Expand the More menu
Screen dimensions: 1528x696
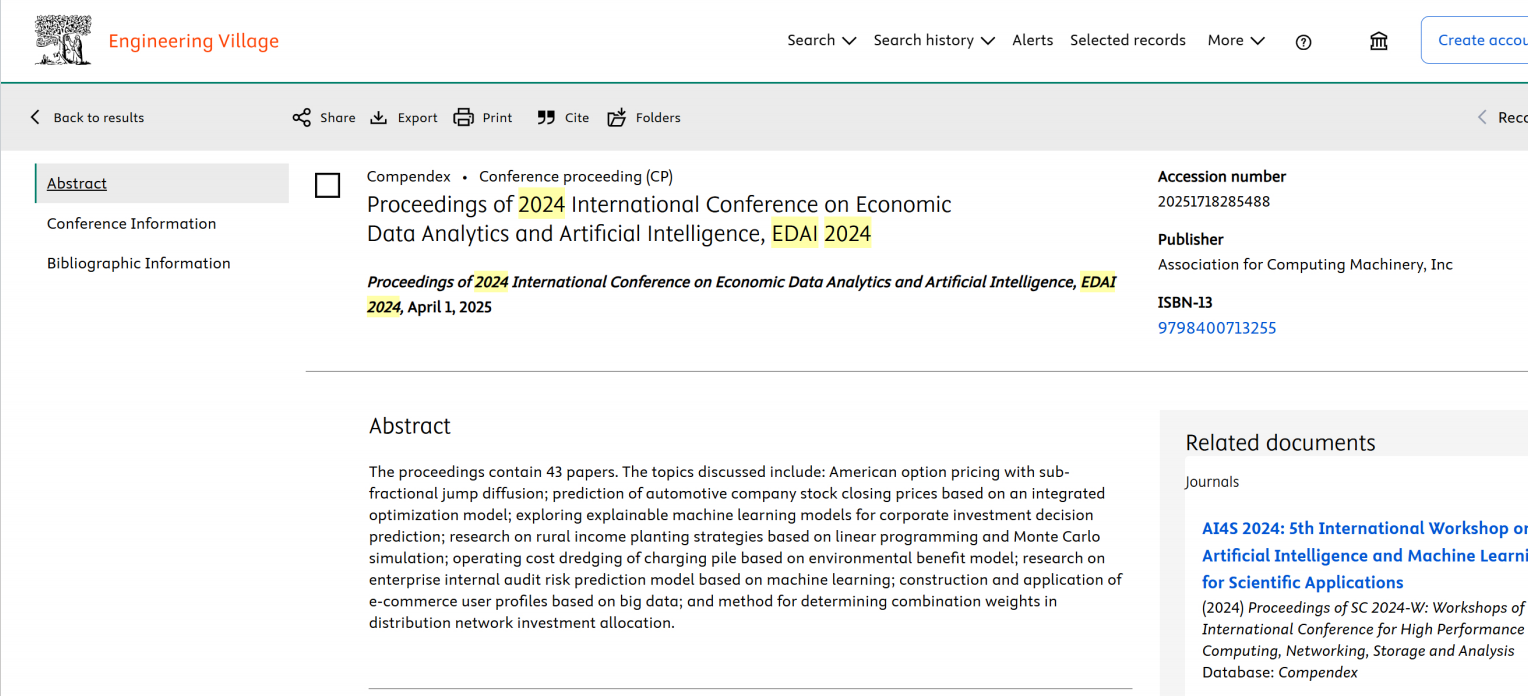(1236, 40)
